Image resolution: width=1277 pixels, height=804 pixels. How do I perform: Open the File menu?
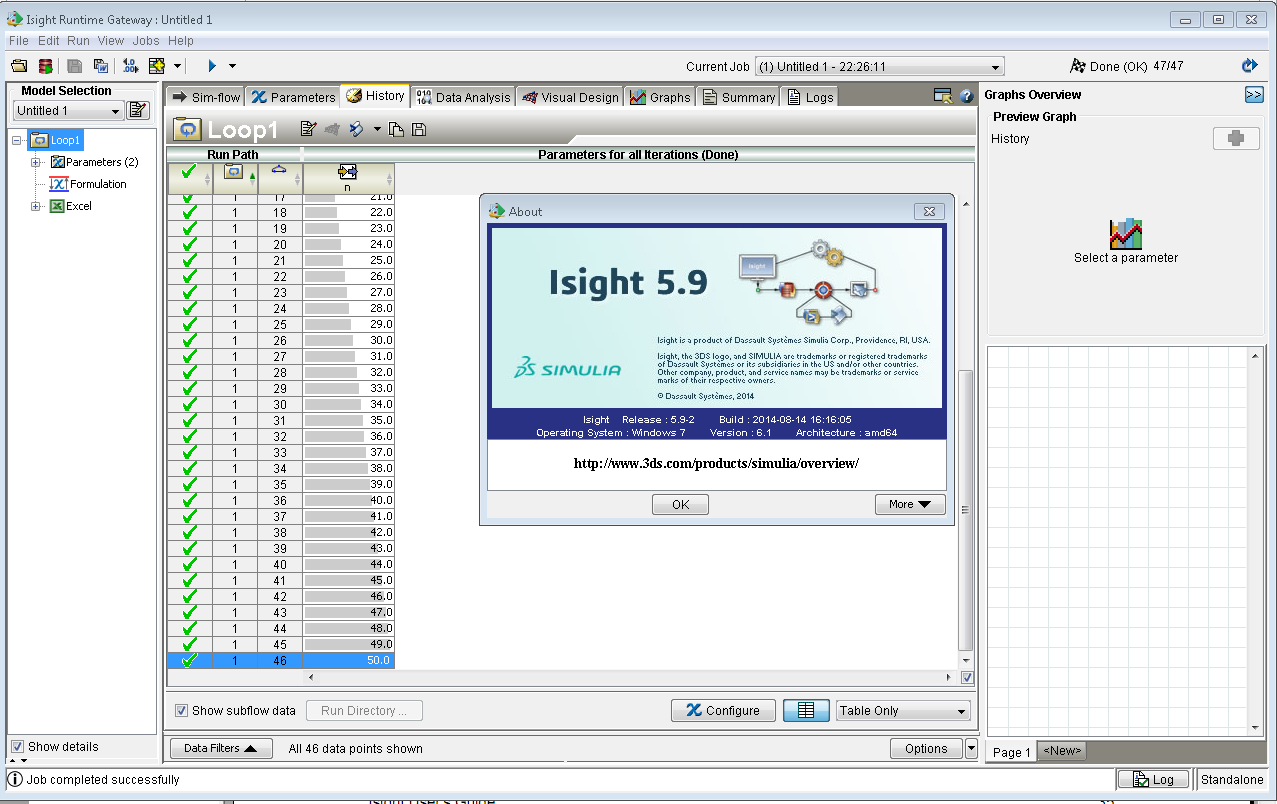point(18,41)
